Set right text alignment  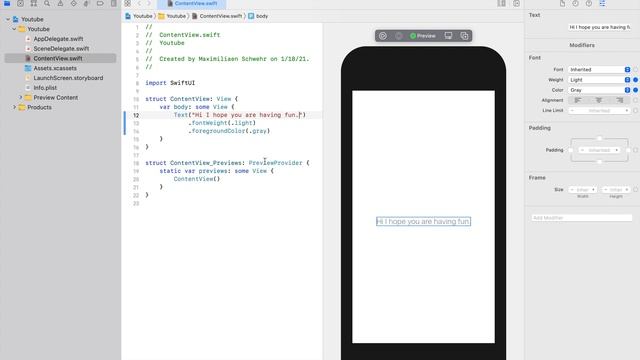point(620,100)
